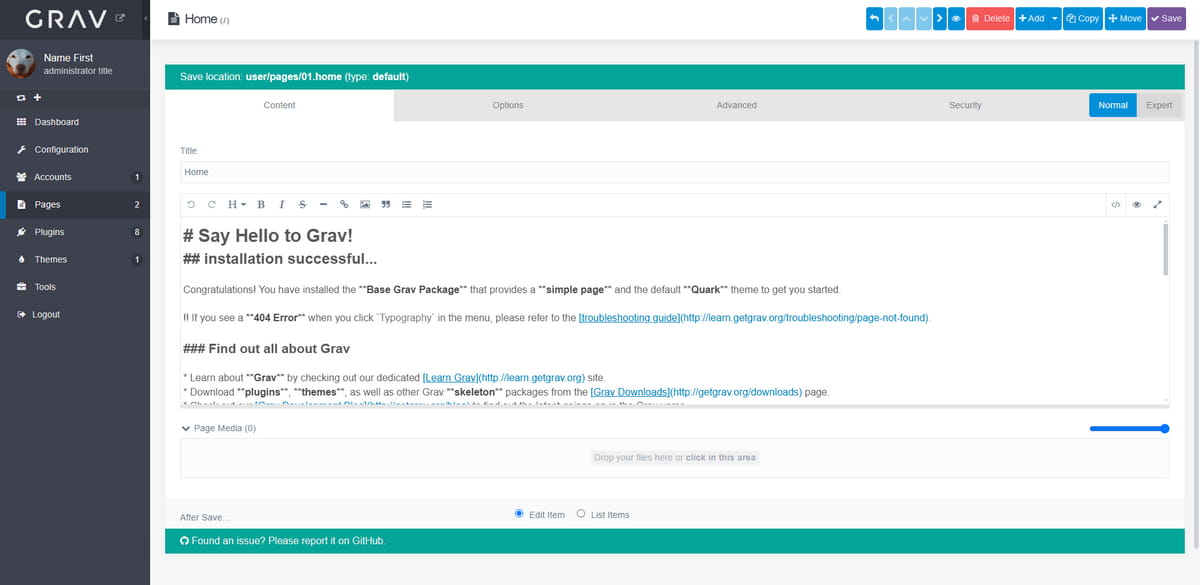The height and width of the screenshot is (585, 1200).
Task: Click the page file icon beside Home title
Action: tap(174, 18)
